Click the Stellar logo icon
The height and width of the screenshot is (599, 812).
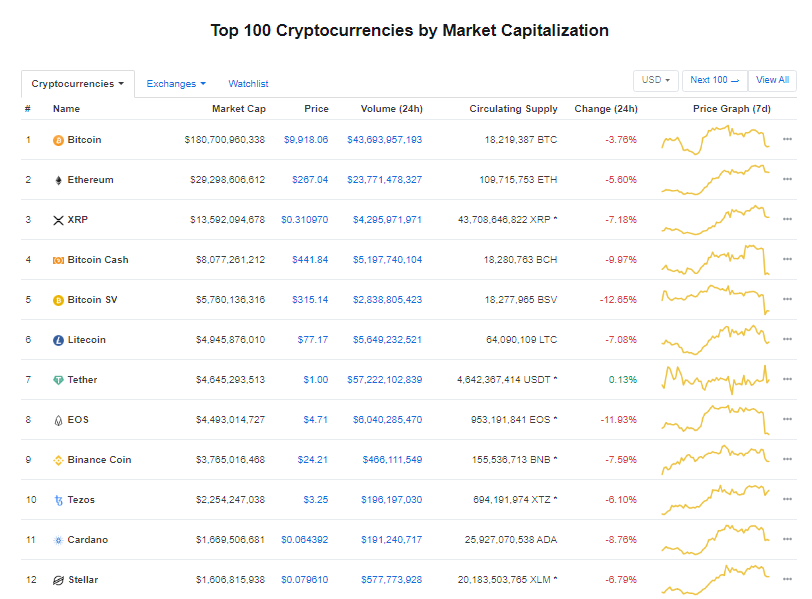coord(59,580)
